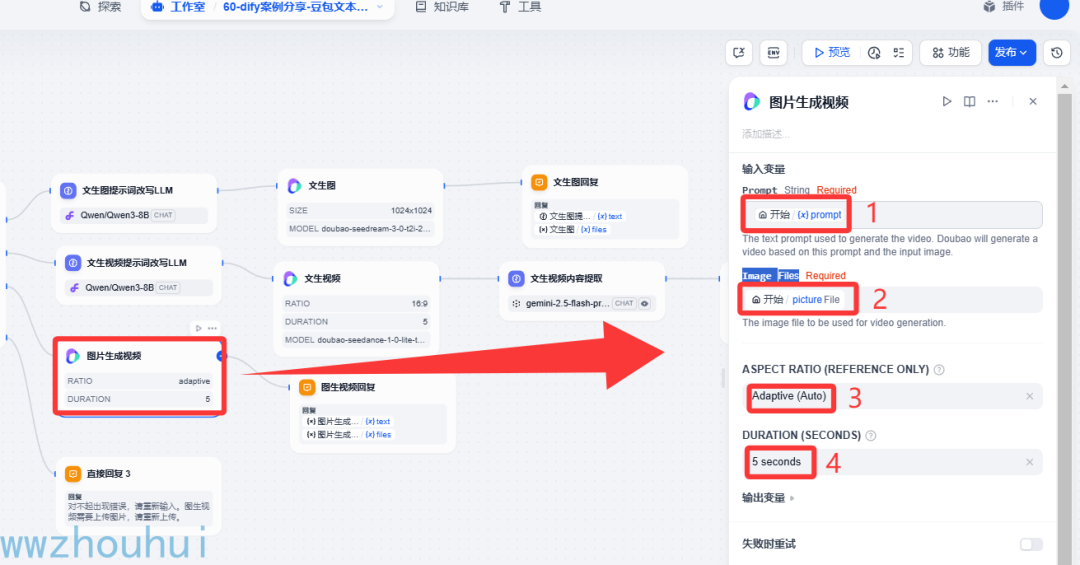
Task: Open the help book icon in panel
Action: (x=969, y=101)
